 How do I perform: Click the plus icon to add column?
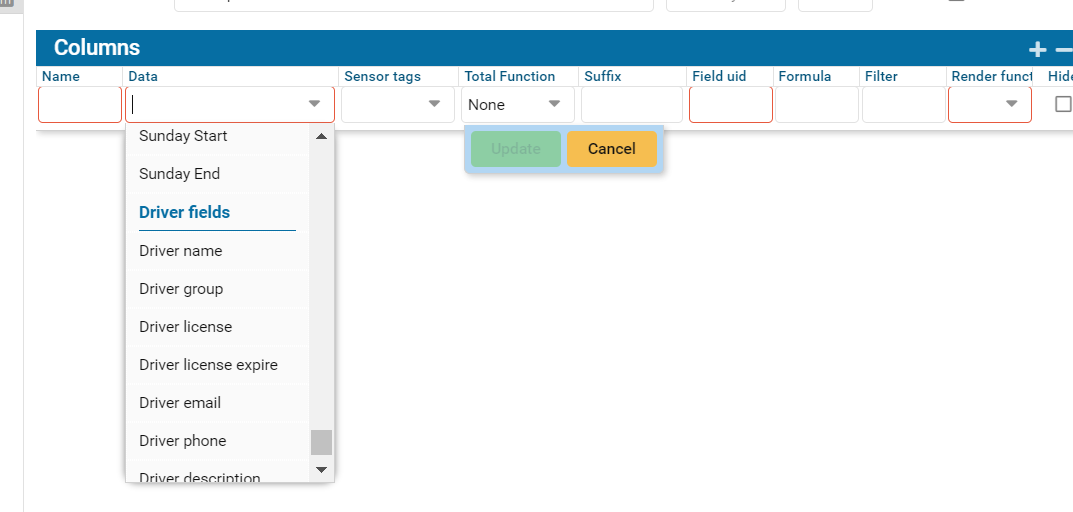click(1038, 49)
